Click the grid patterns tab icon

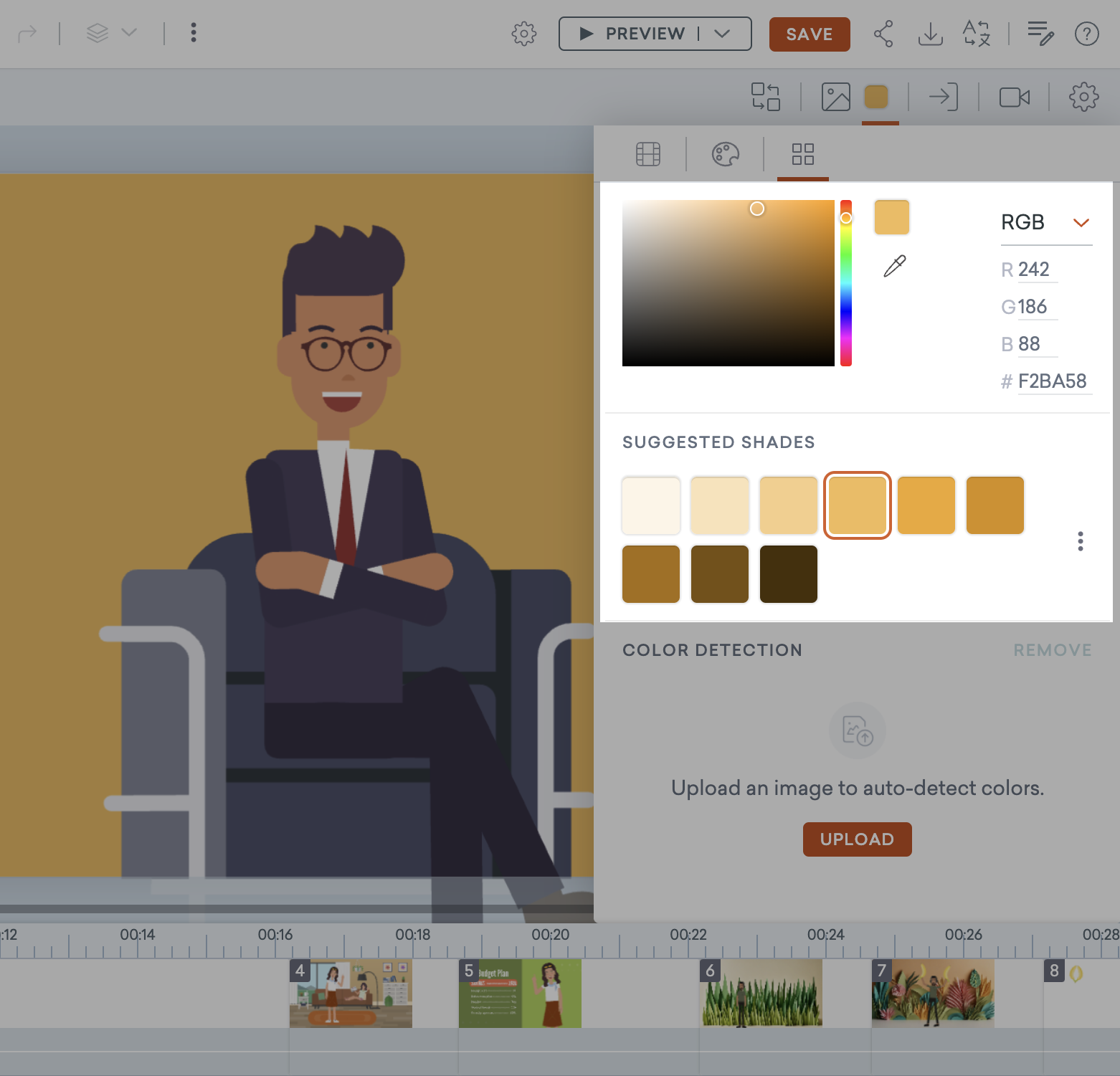click(802, 153)
